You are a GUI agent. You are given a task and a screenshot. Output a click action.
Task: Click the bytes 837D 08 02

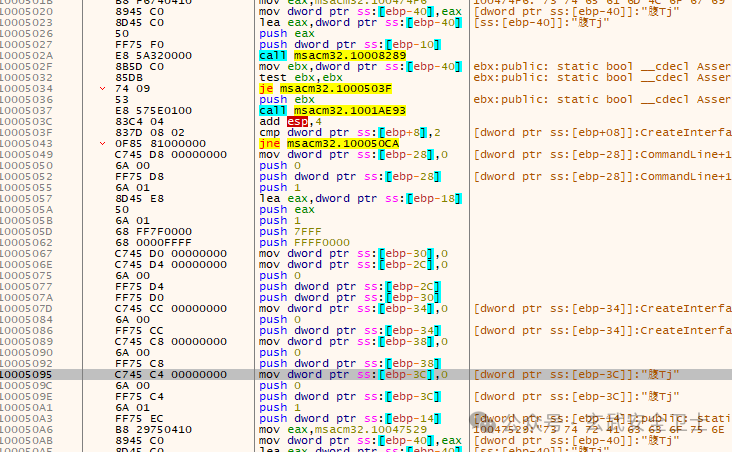point(149,133)
